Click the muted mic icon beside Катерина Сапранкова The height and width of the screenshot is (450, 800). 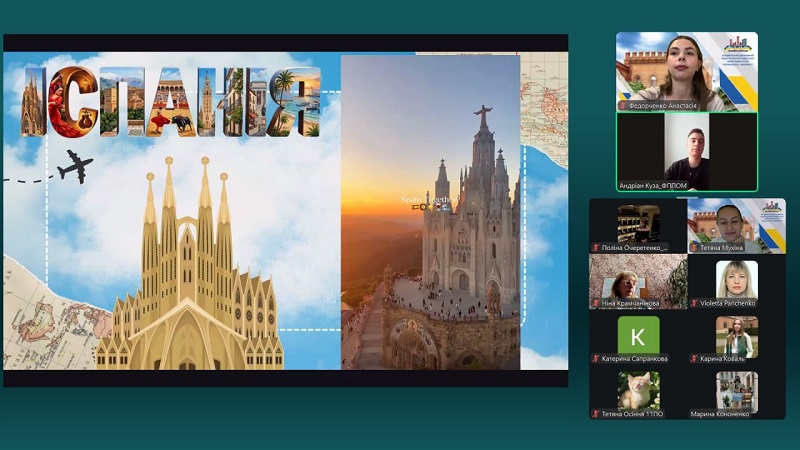point(596,358)
